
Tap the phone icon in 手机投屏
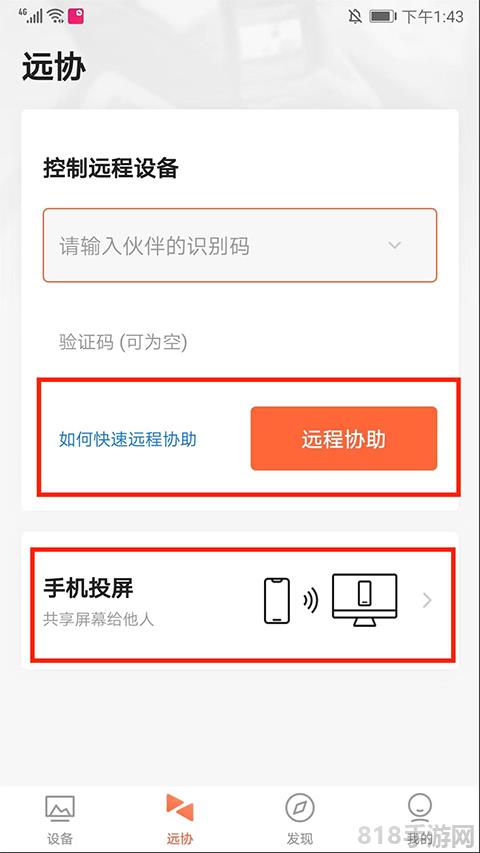click(276, 601)
